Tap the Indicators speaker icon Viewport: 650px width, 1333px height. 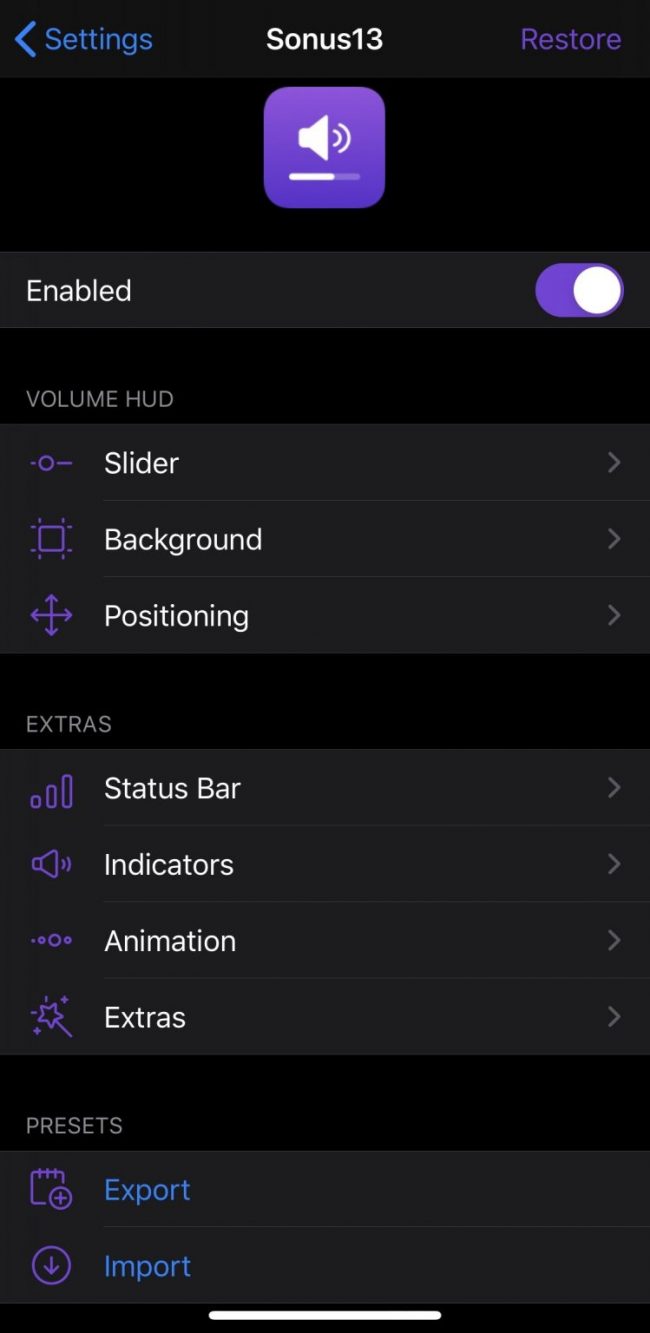(x=51, y=865)
